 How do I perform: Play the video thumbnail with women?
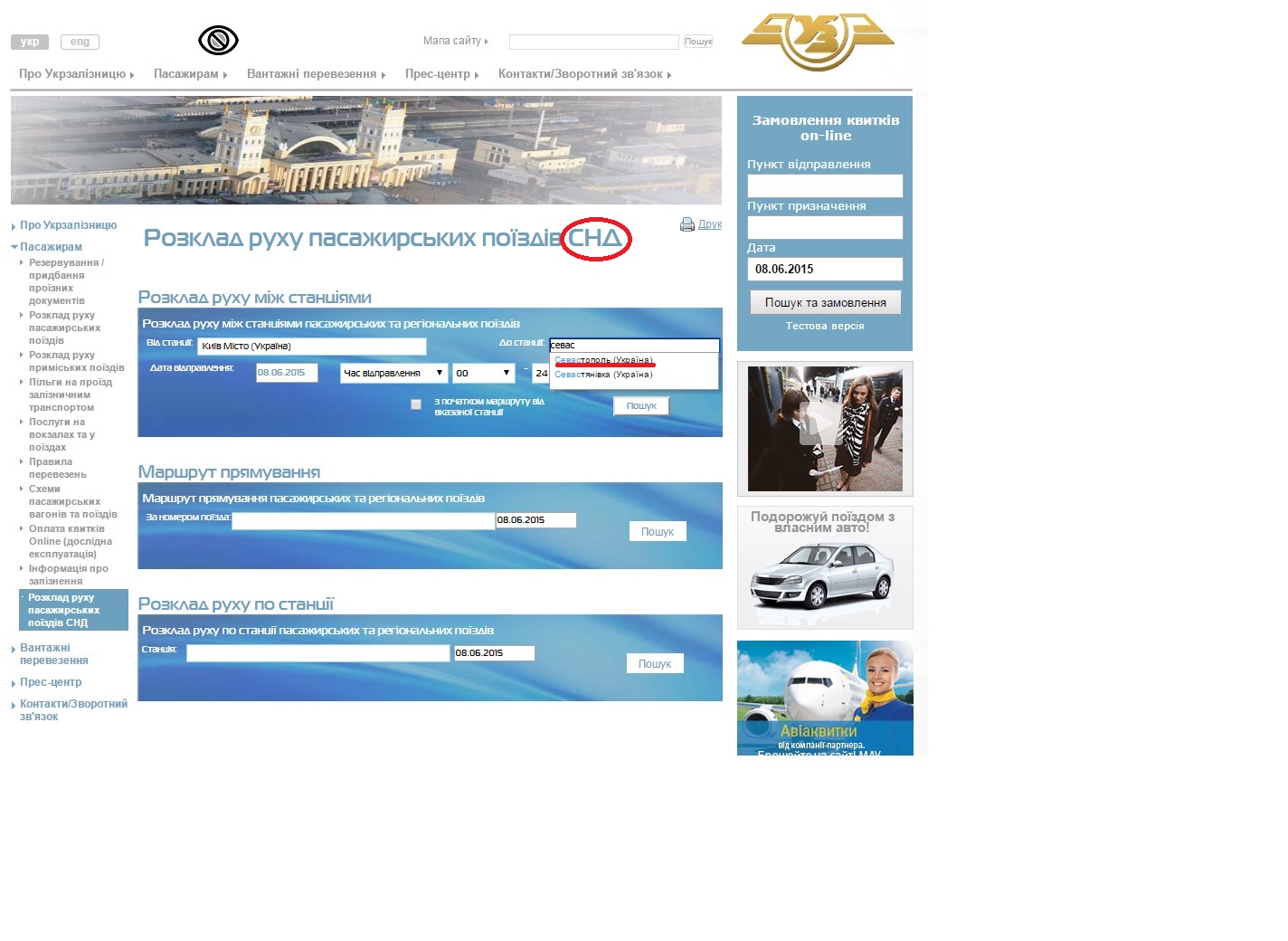pos(825,429)
